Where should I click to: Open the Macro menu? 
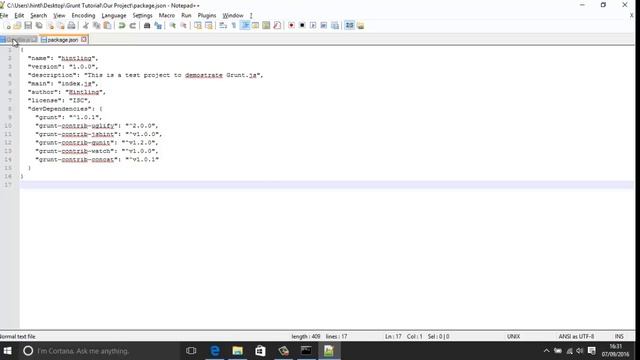[x=167, y=16]
